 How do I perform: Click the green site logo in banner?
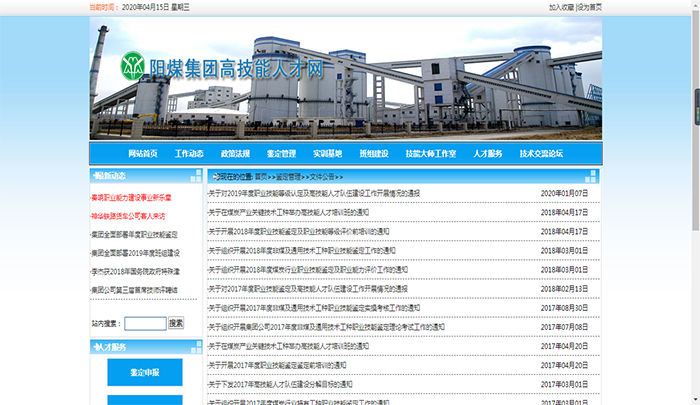pyautogui.click(x=133, y=68)
